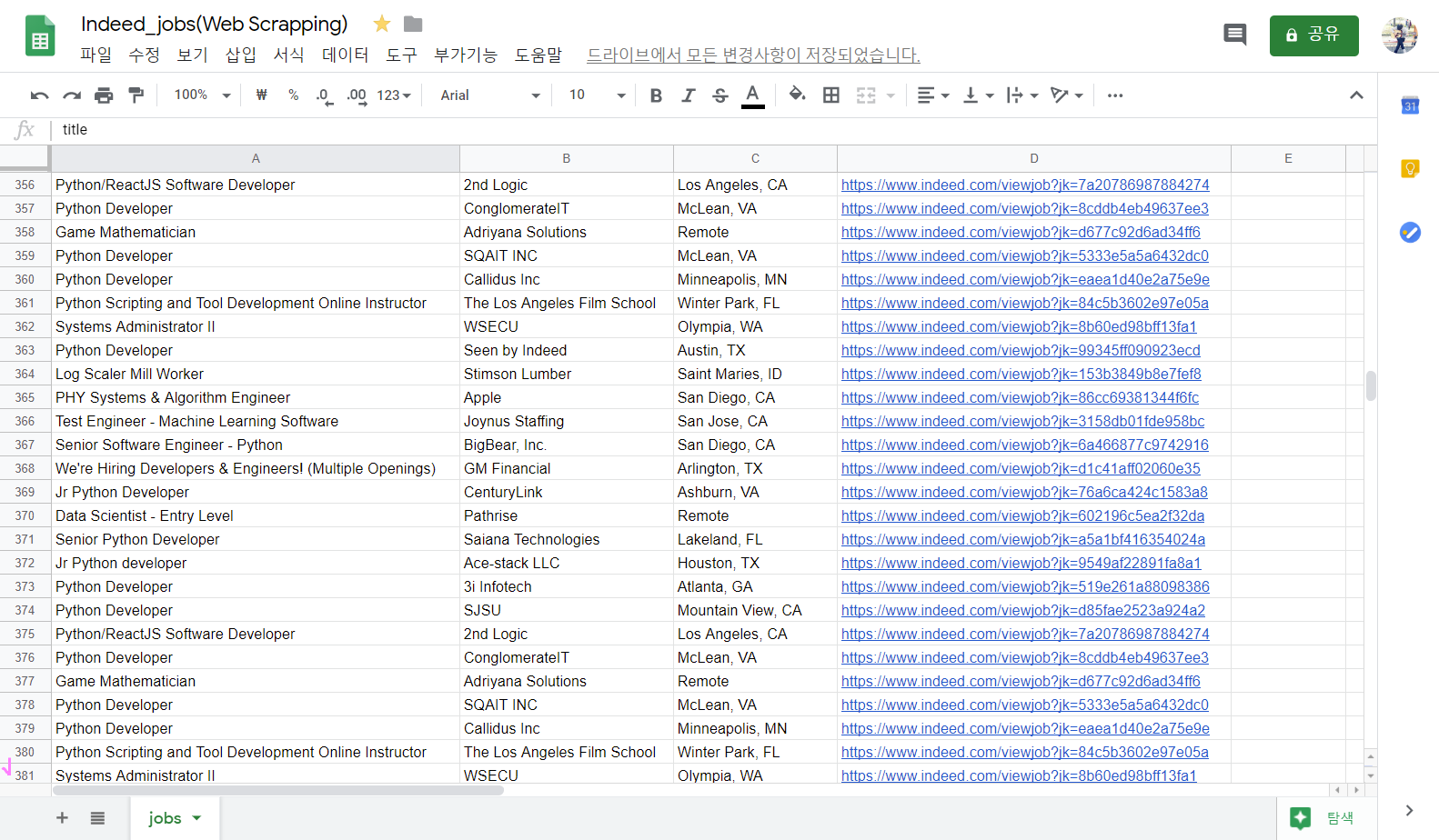Screen dimensions: 1439x840
Task: Open the all sheets list
Action: (97, 818)
